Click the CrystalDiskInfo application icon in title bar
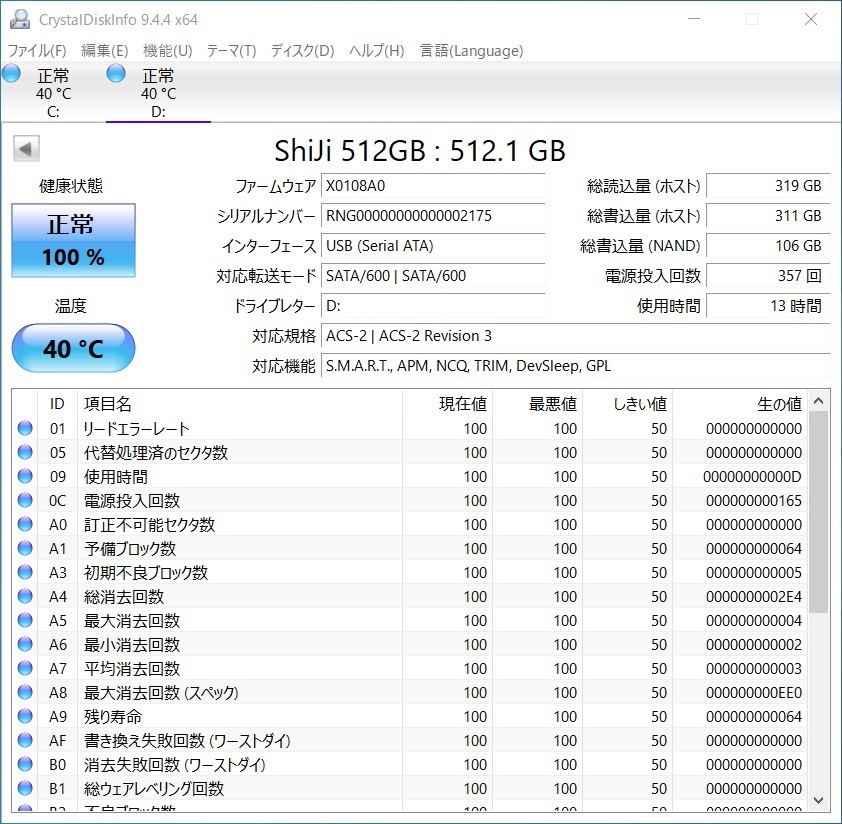 (x=22, y=18)
